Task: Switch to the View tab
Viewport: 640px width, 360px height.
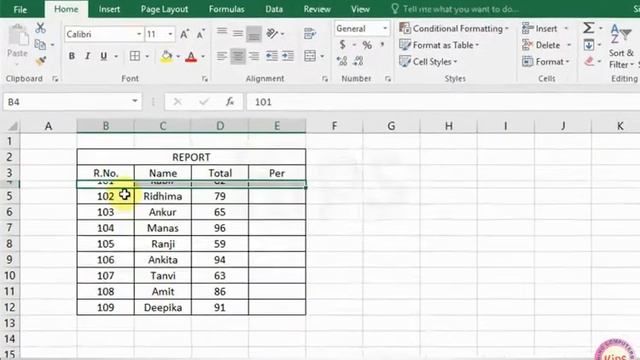Action: (360, 9)
